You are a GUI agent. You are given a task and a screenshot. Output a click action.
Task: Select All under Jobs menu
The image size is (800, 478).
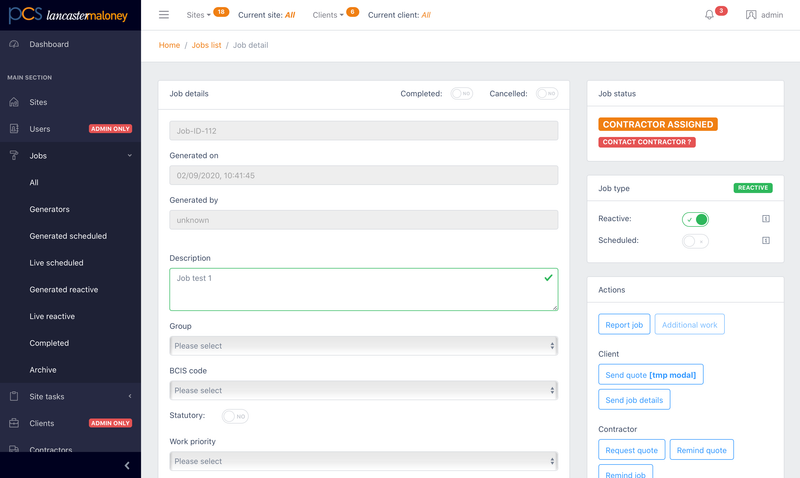tap(34, 183)
